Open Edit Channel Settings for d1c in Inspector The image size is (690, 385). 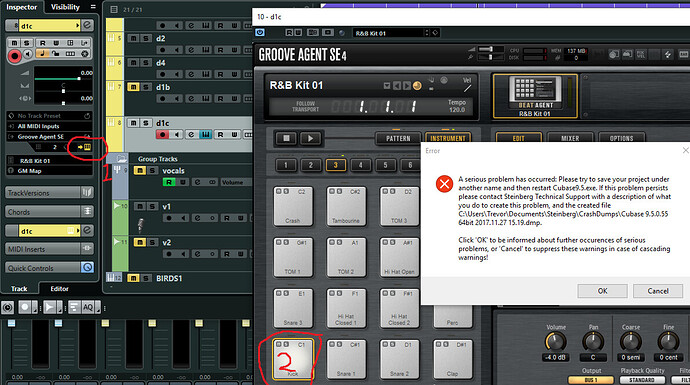tap(87, 26)
